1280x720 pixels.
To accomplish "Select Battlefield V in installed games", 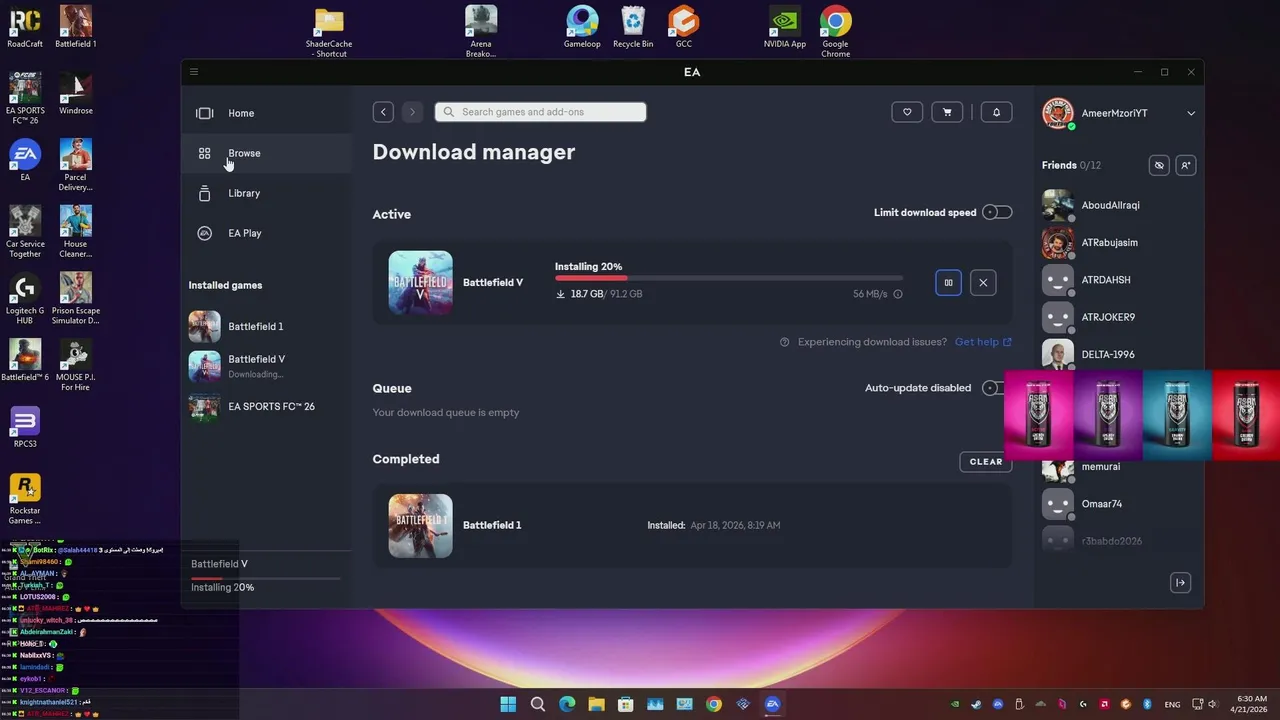I will pos(266,366).
